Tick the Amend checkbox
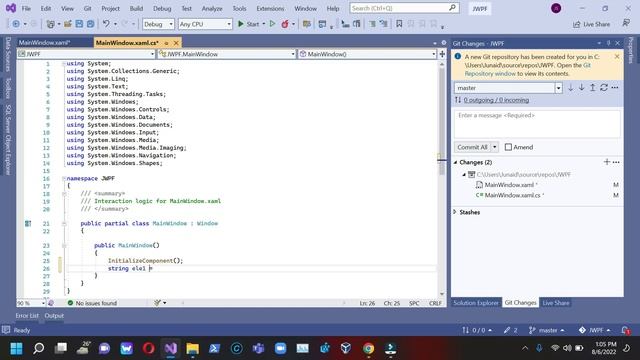The width and height of the screenshot is (640, 360). tap(508, 147)
